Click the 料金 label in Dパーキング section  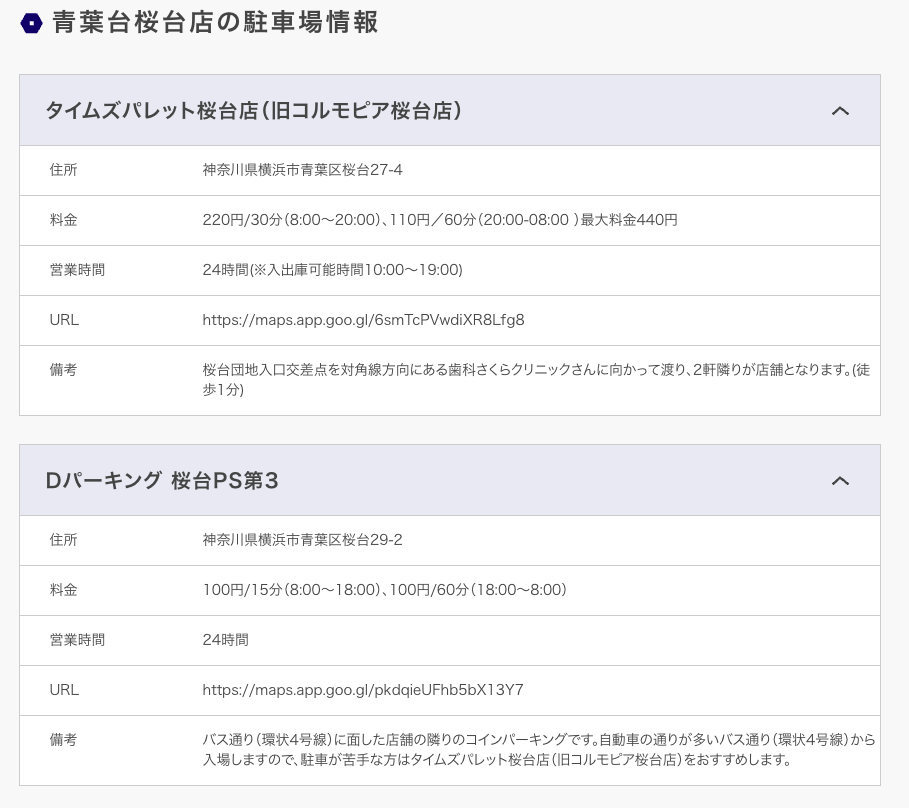[63, 590]
